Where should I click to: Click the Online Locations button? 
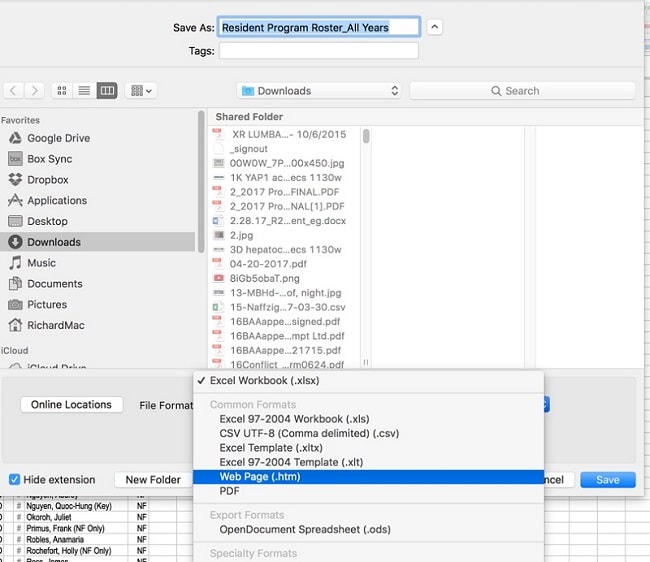[71, 405]
